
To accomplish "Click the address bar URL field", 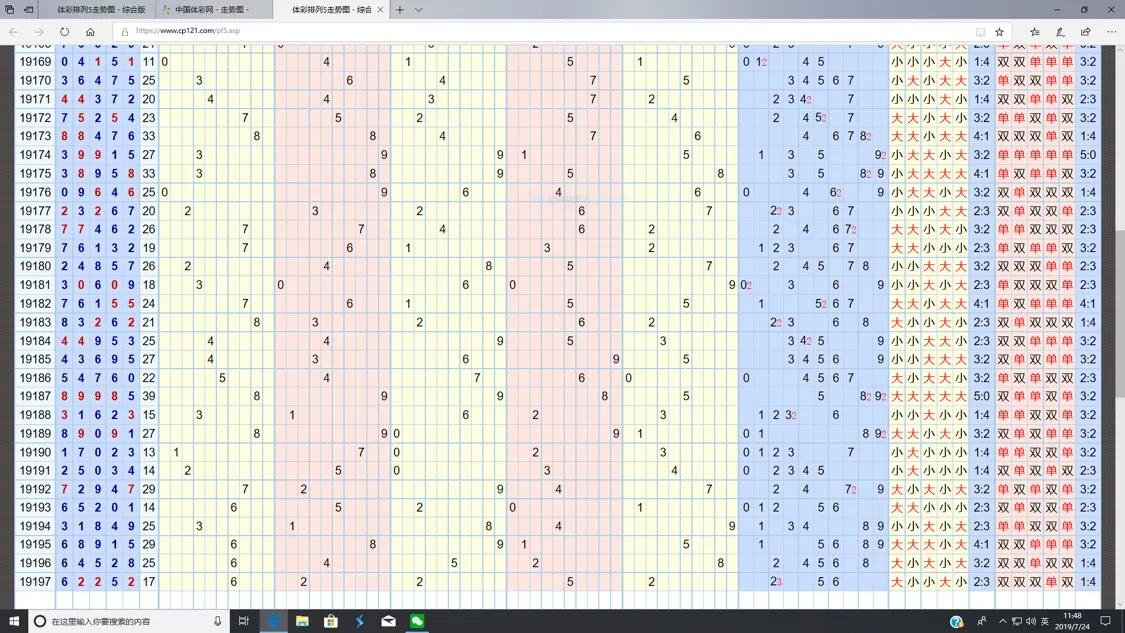I will pos(545,32).
